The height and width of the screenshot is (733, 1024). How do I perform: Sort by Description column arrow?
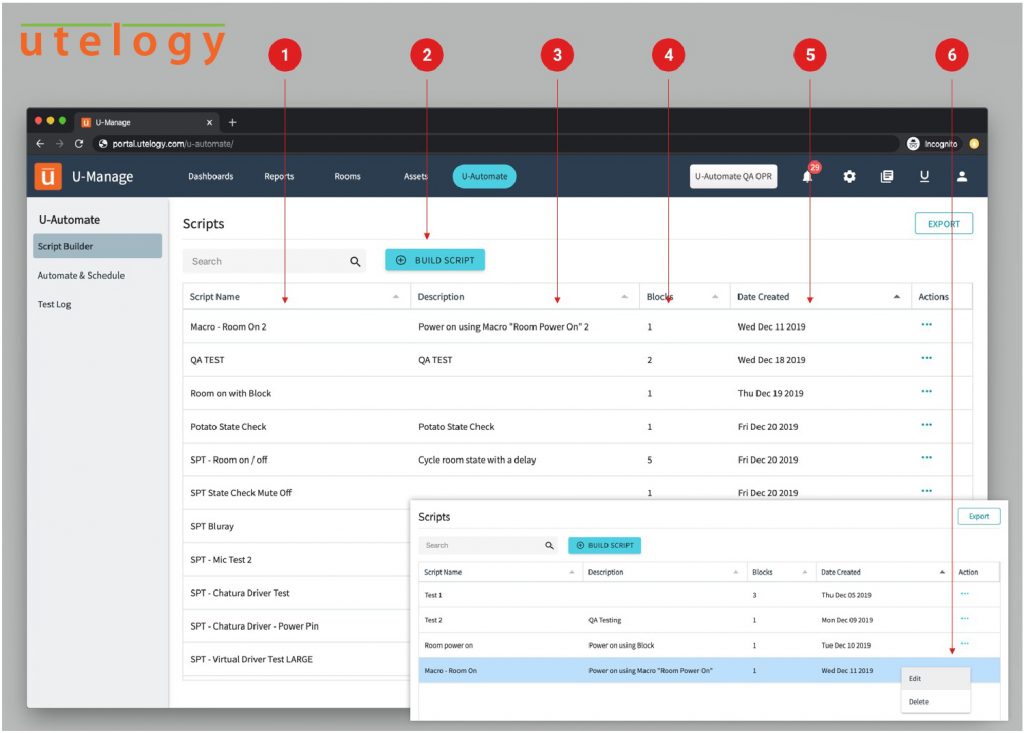624,297
